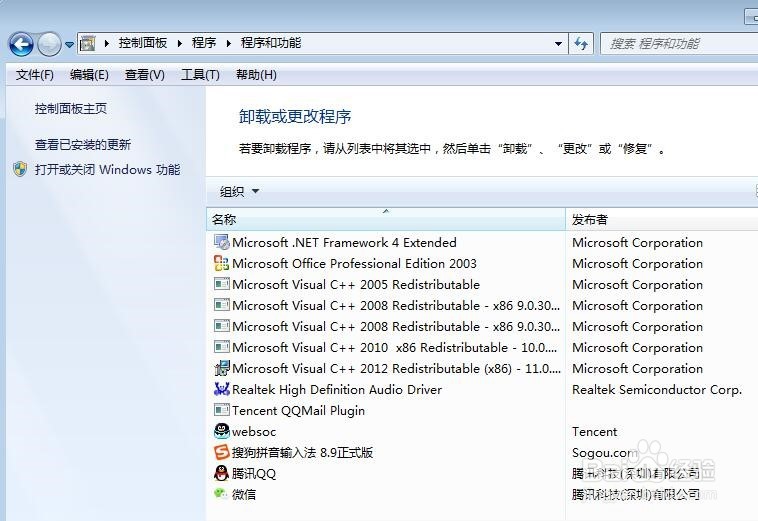Click the Back navigation arrow button
The width and height of the screenshot is (758, 521).
click(21, 44)
